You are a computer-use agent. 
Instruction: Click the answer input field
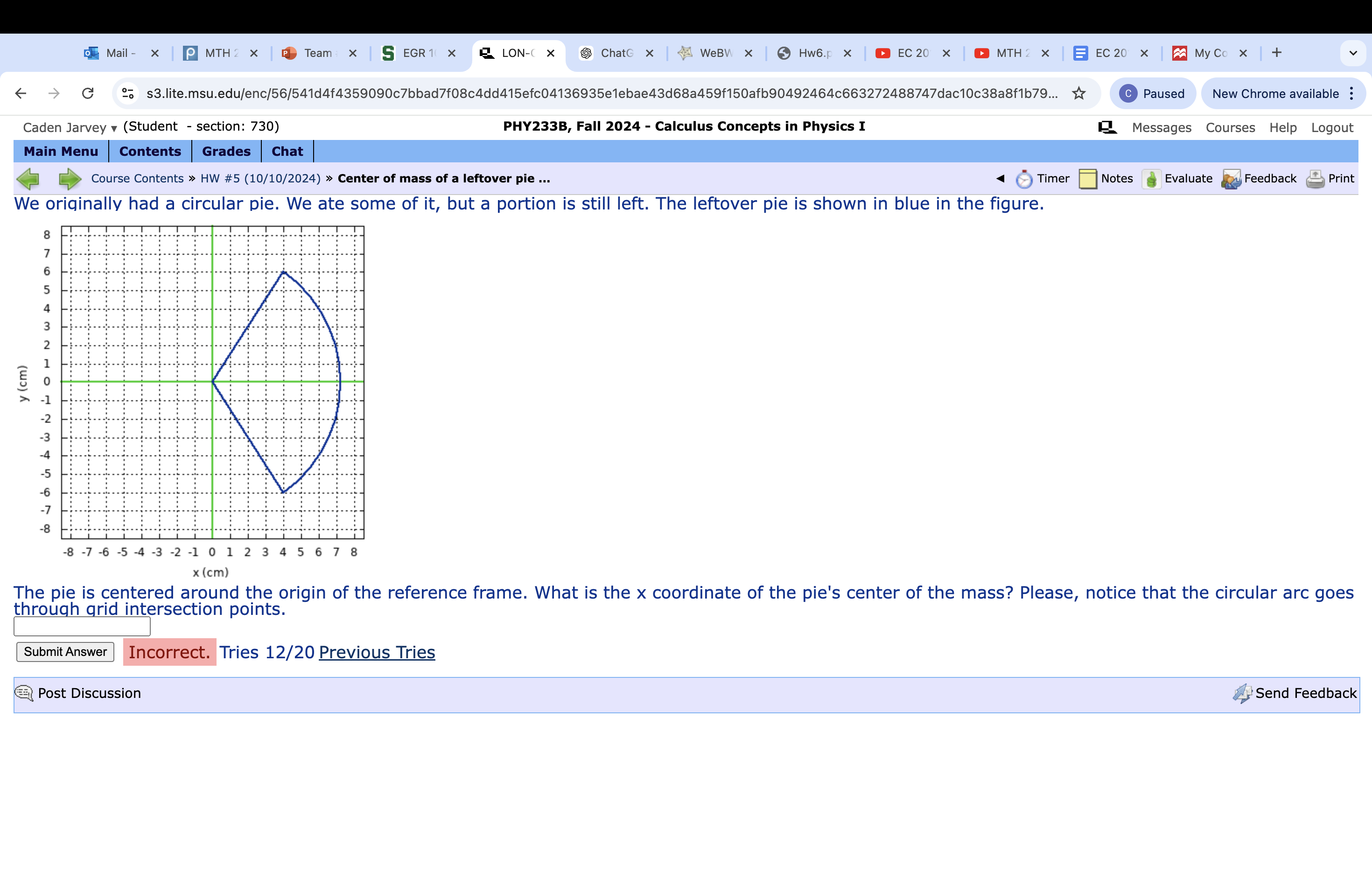pos(82,627)
